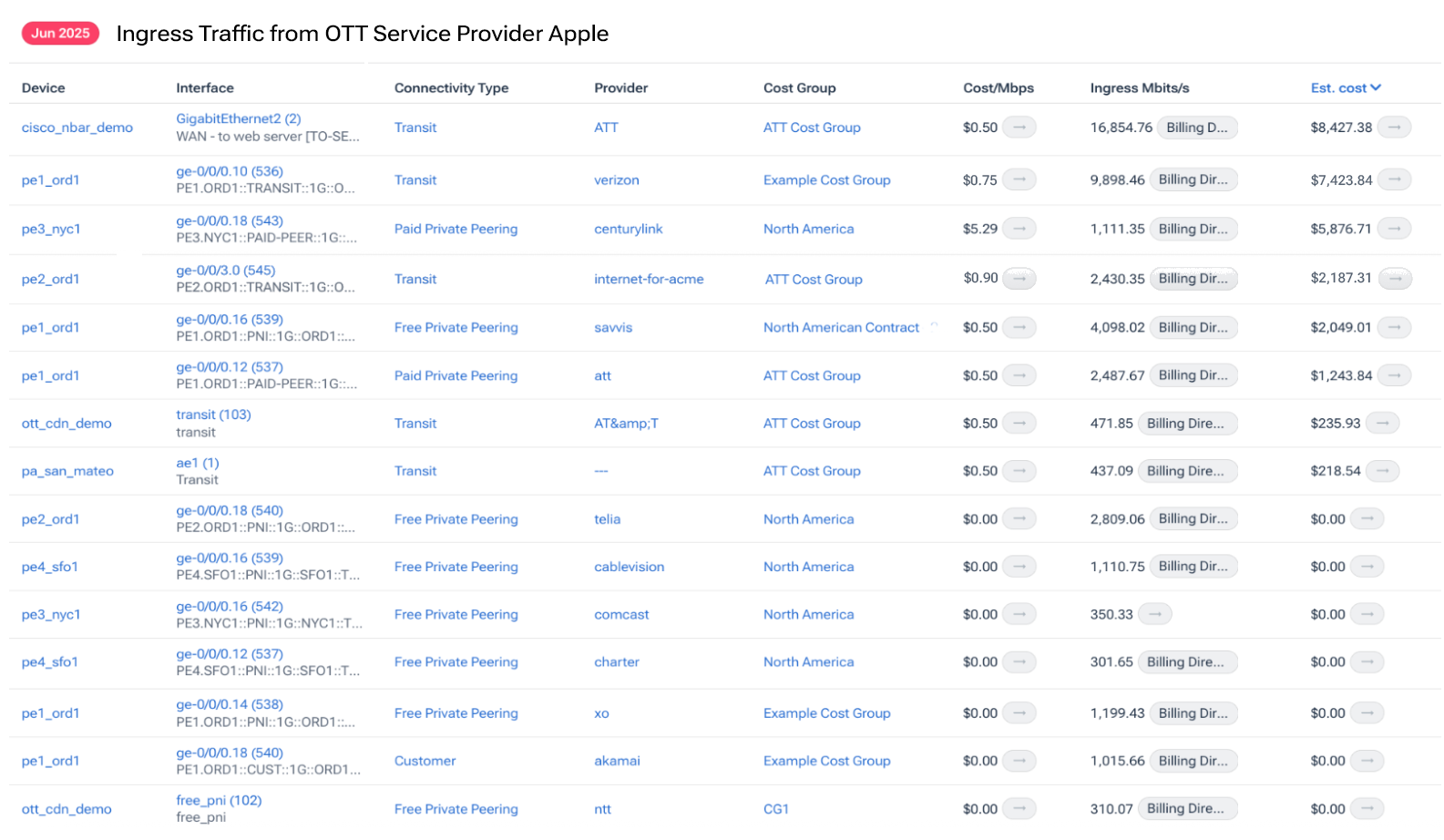The width and height of the screenshot is (1444, 840).
Task: Open the verizon provider link
Action: click(x=617, y=180)
